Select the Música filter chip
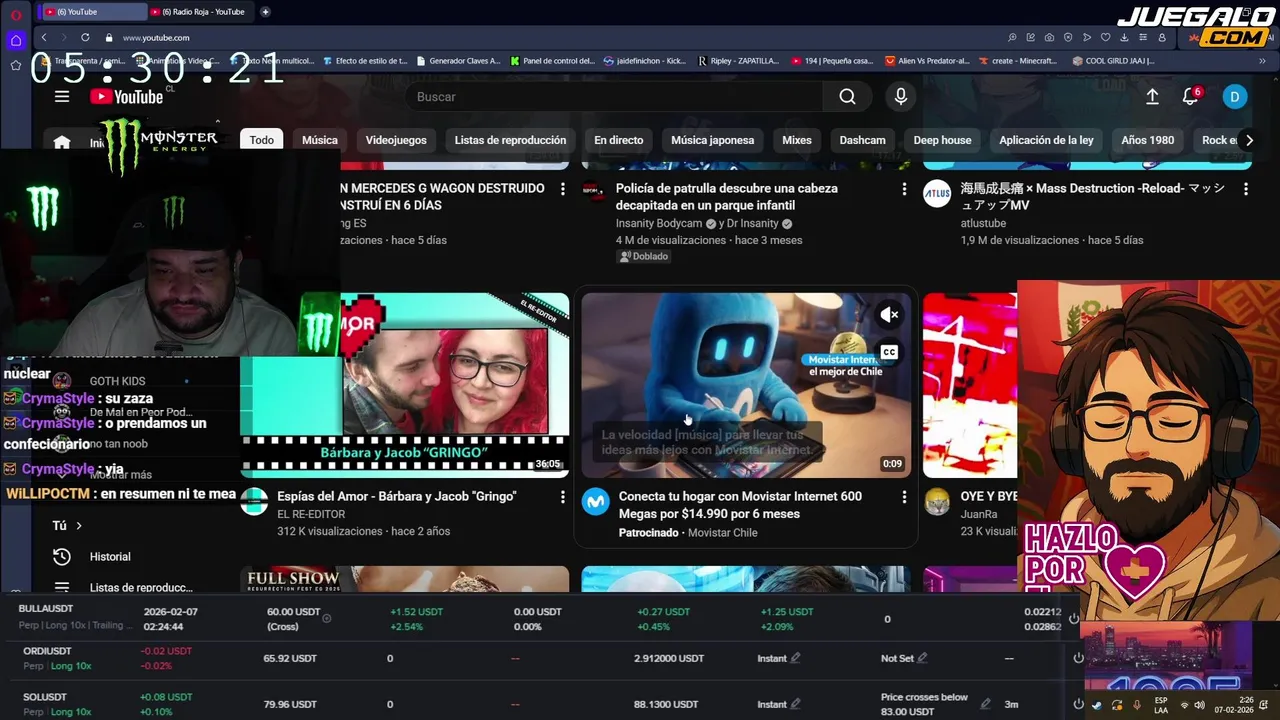The width and height of the screenshot is (1280, 720). pos(320,140)
